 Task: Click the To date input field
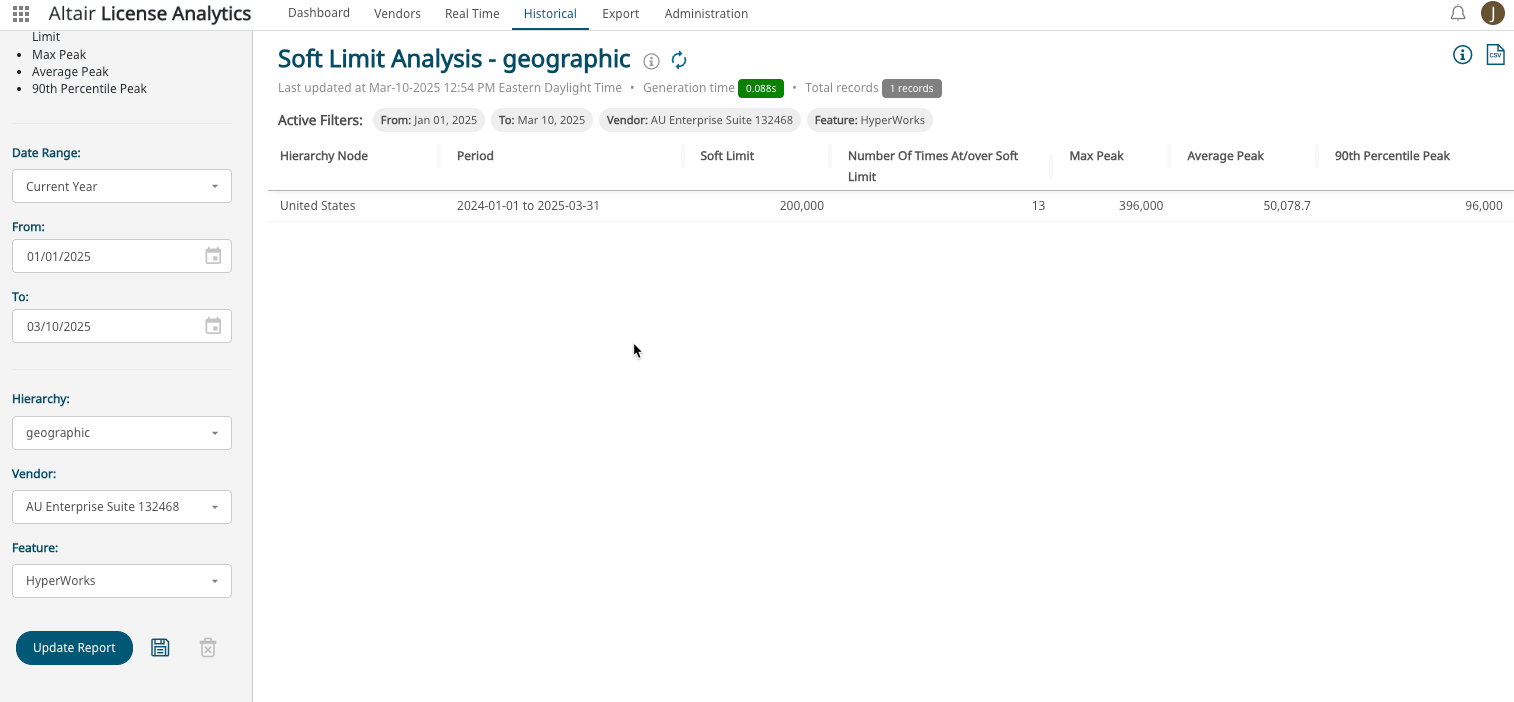(x=122, y=326)
